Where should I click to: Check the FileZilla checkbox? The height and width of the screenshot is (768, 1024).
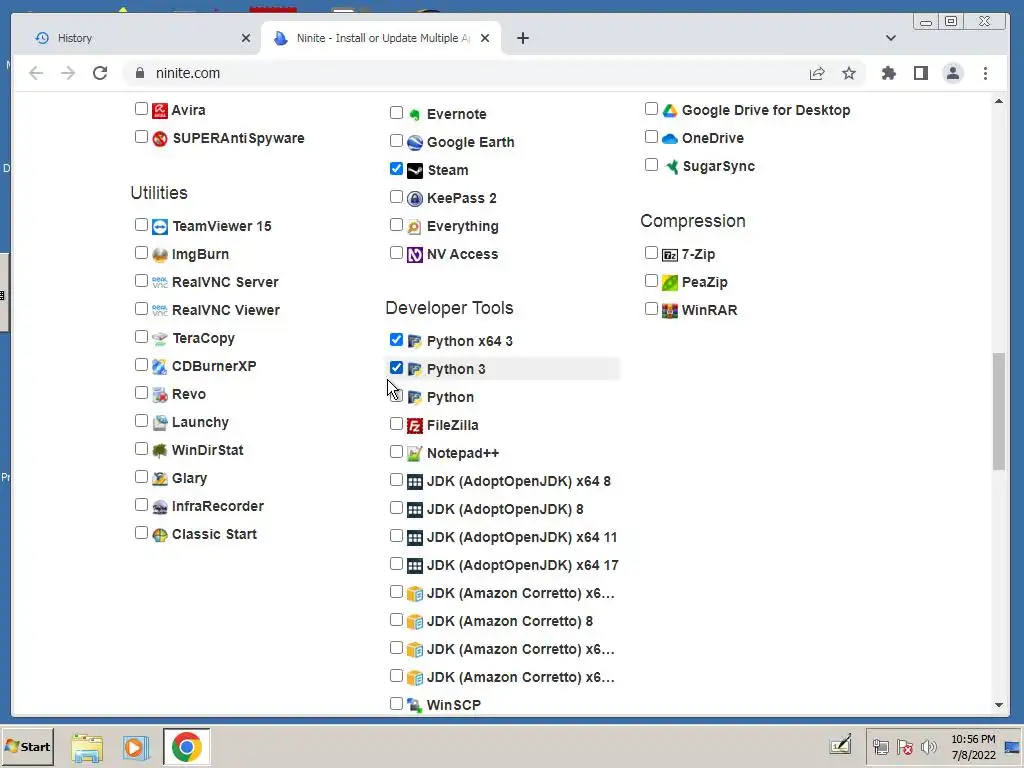[396, 424]
